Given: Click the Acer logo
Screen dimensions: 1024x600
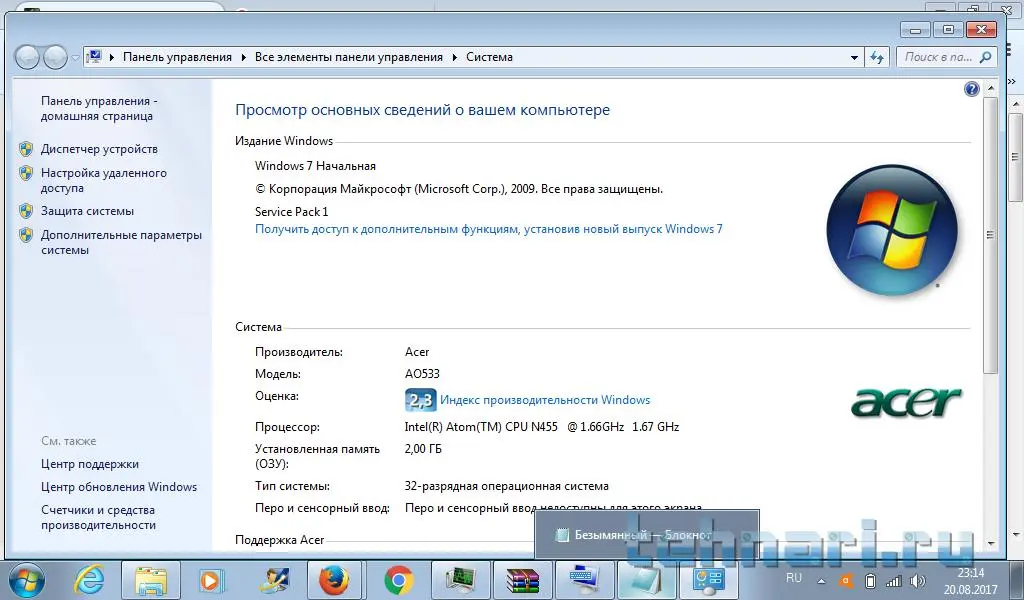Looking at the screenshot, I should 906,402.
